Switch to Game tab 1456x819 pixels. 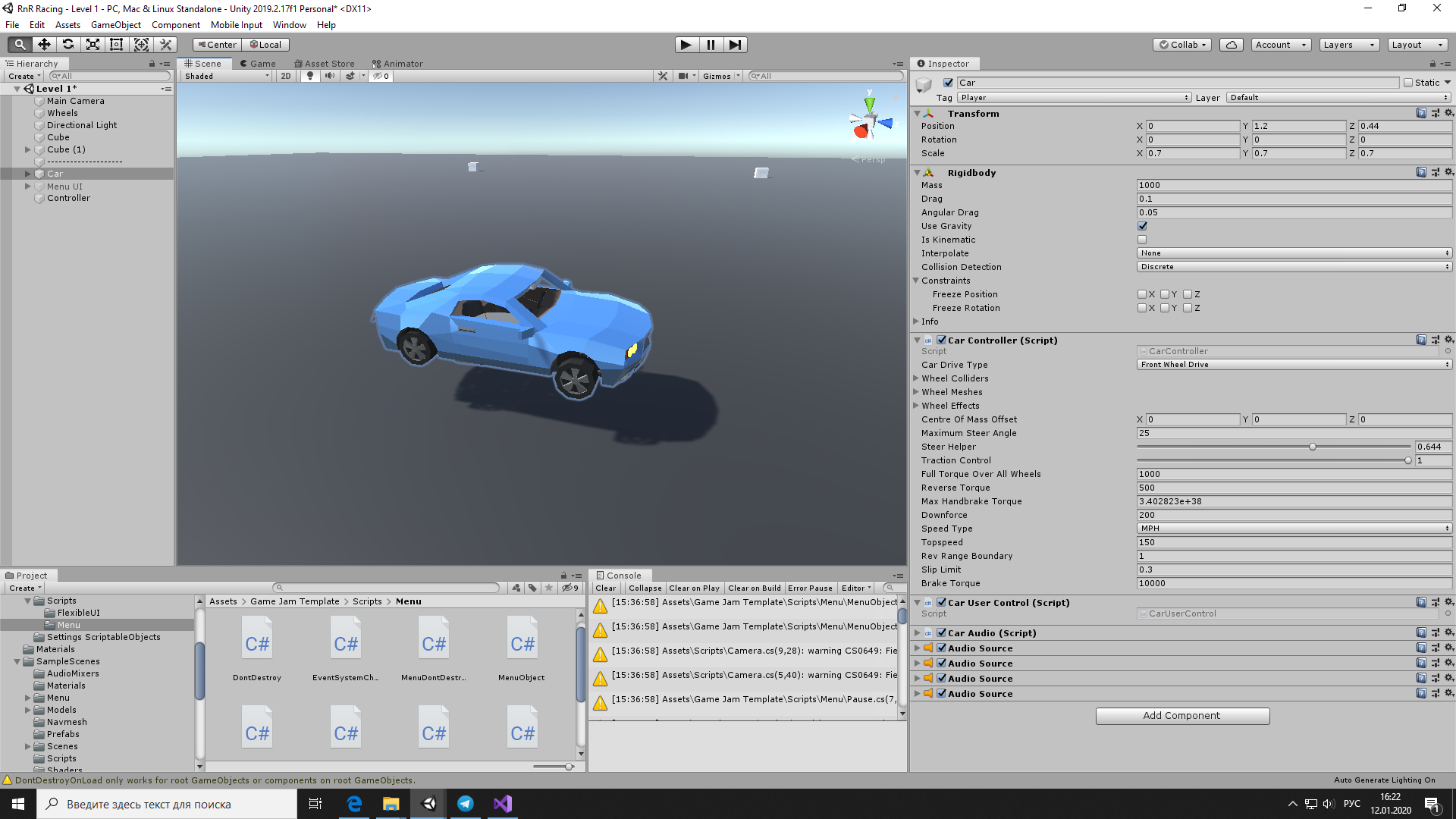click(x=258, y=64)
